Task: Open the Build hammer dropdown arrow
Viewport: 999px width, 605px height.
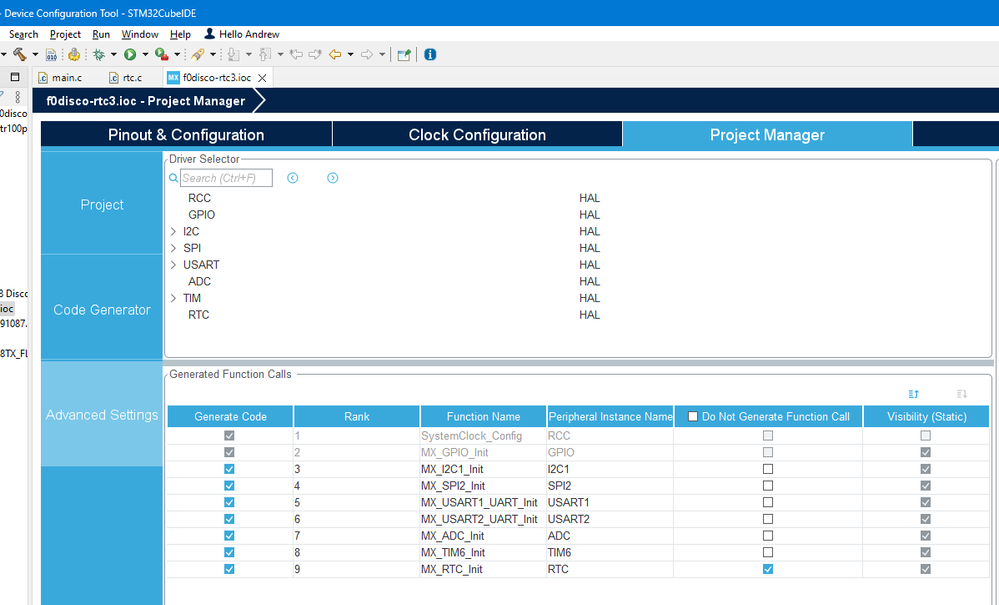Action: pos(35,55)
